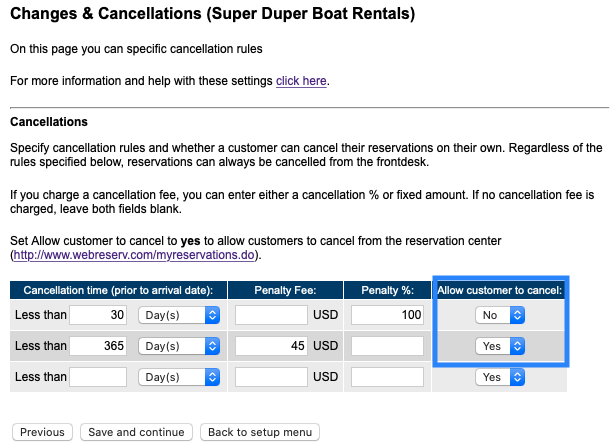This screenshot has height=446, width=615.
Task: Open third row allow cancel 'Yes' dropdown
Action: pos(500,377)
